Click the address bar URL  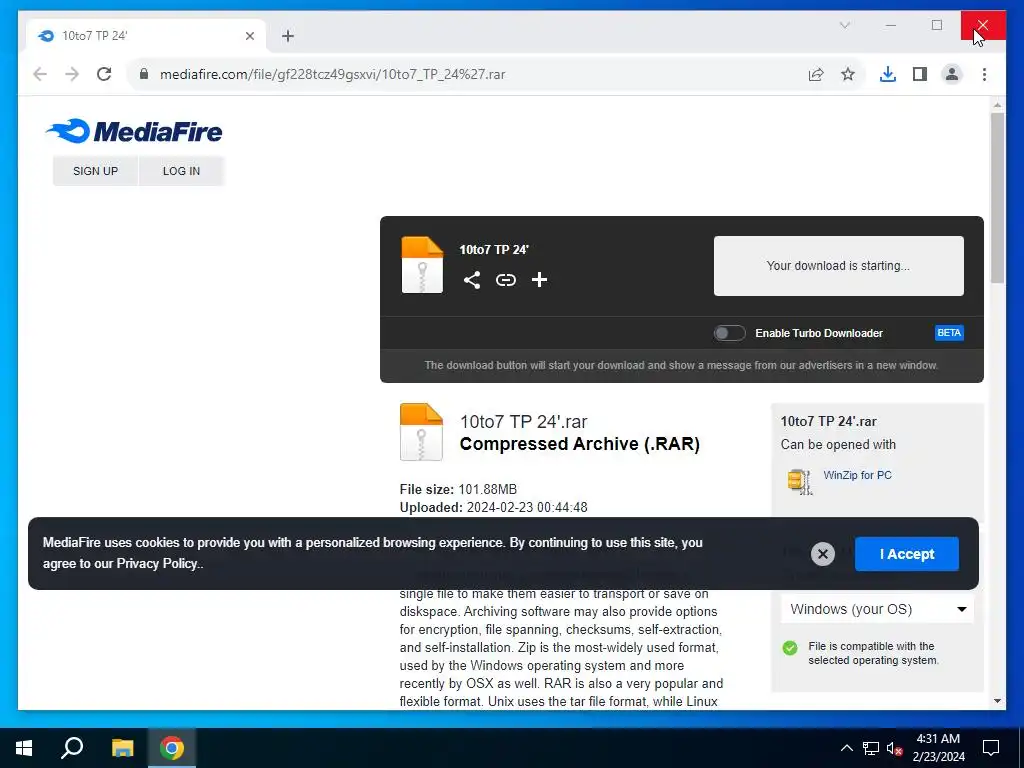click(332, 74)
